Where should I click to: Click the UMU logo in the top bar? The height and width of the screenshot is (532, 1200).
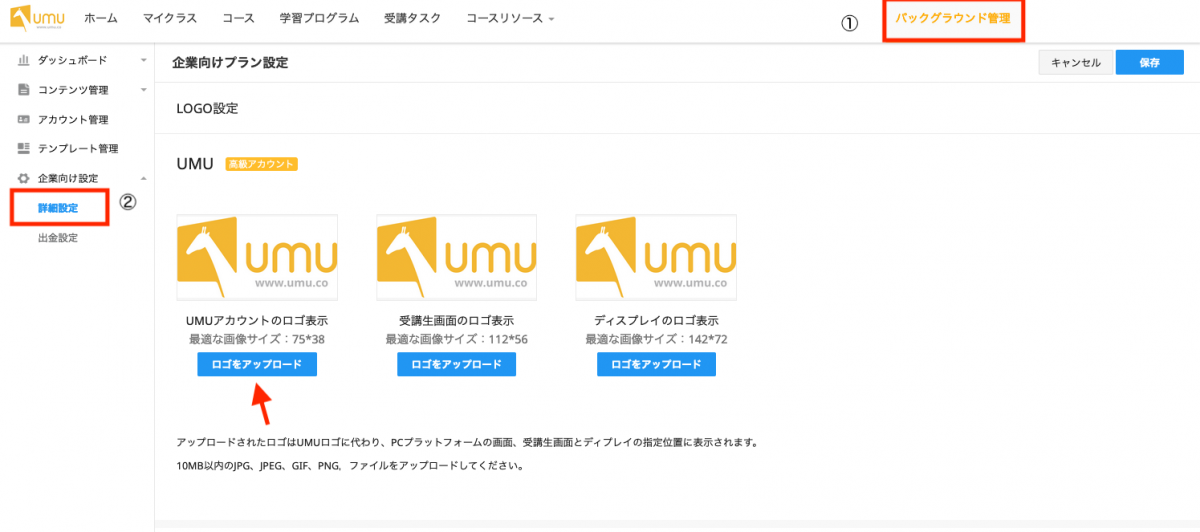(37, 18)
